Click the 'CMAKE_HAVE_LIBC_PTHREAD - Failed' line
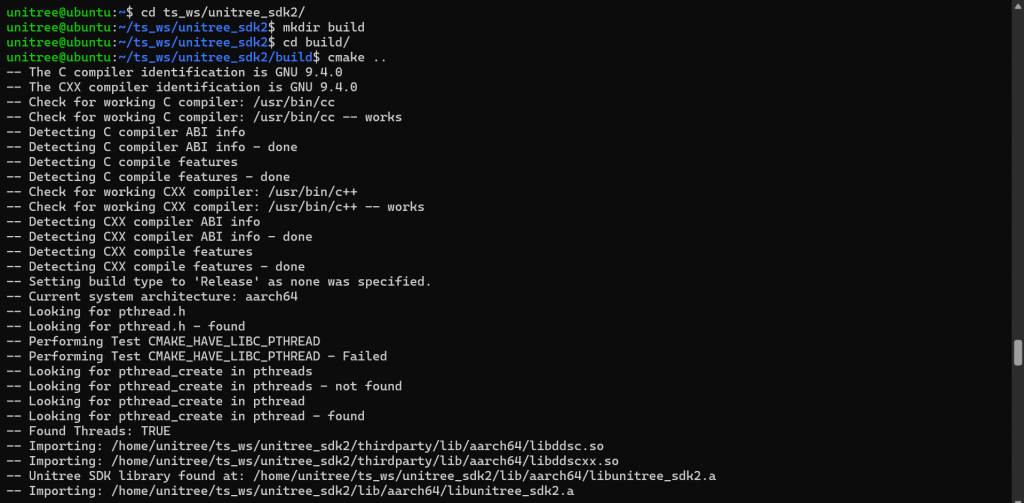 tap(207, 356)
